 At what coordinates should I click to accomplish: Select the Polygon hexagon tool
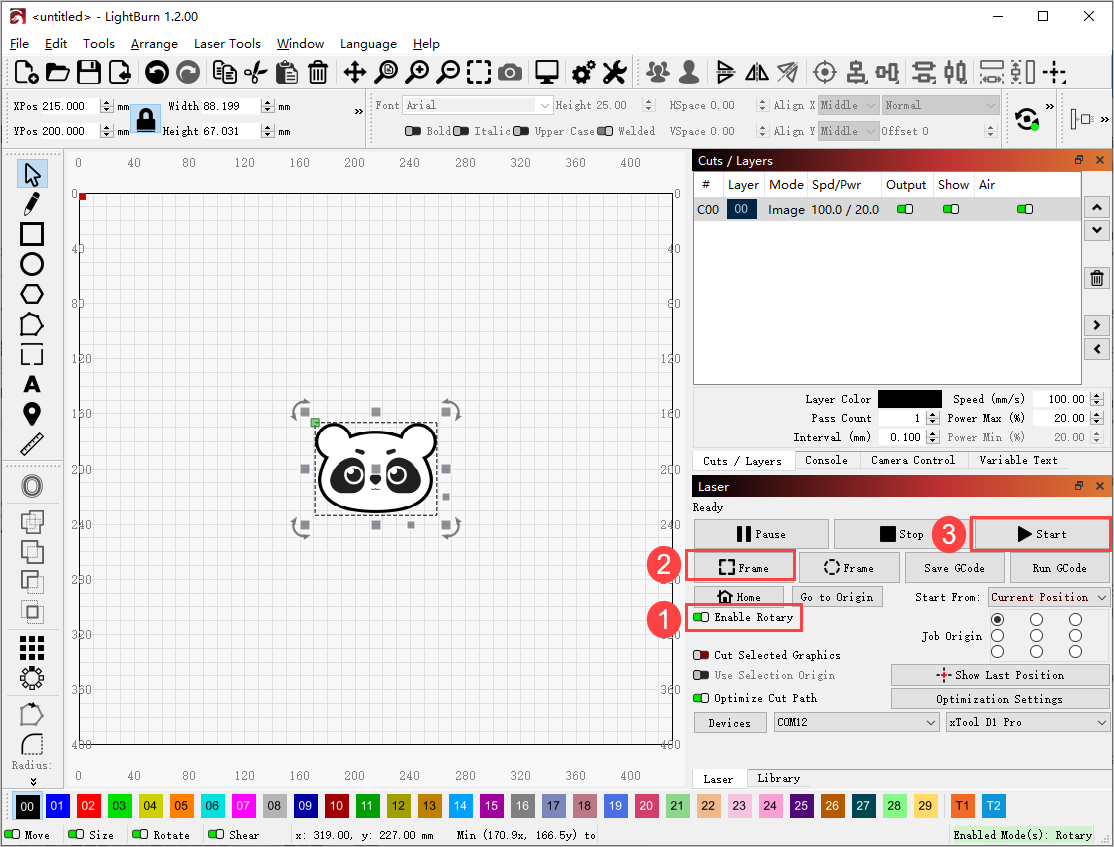click(x=31, y=294)
